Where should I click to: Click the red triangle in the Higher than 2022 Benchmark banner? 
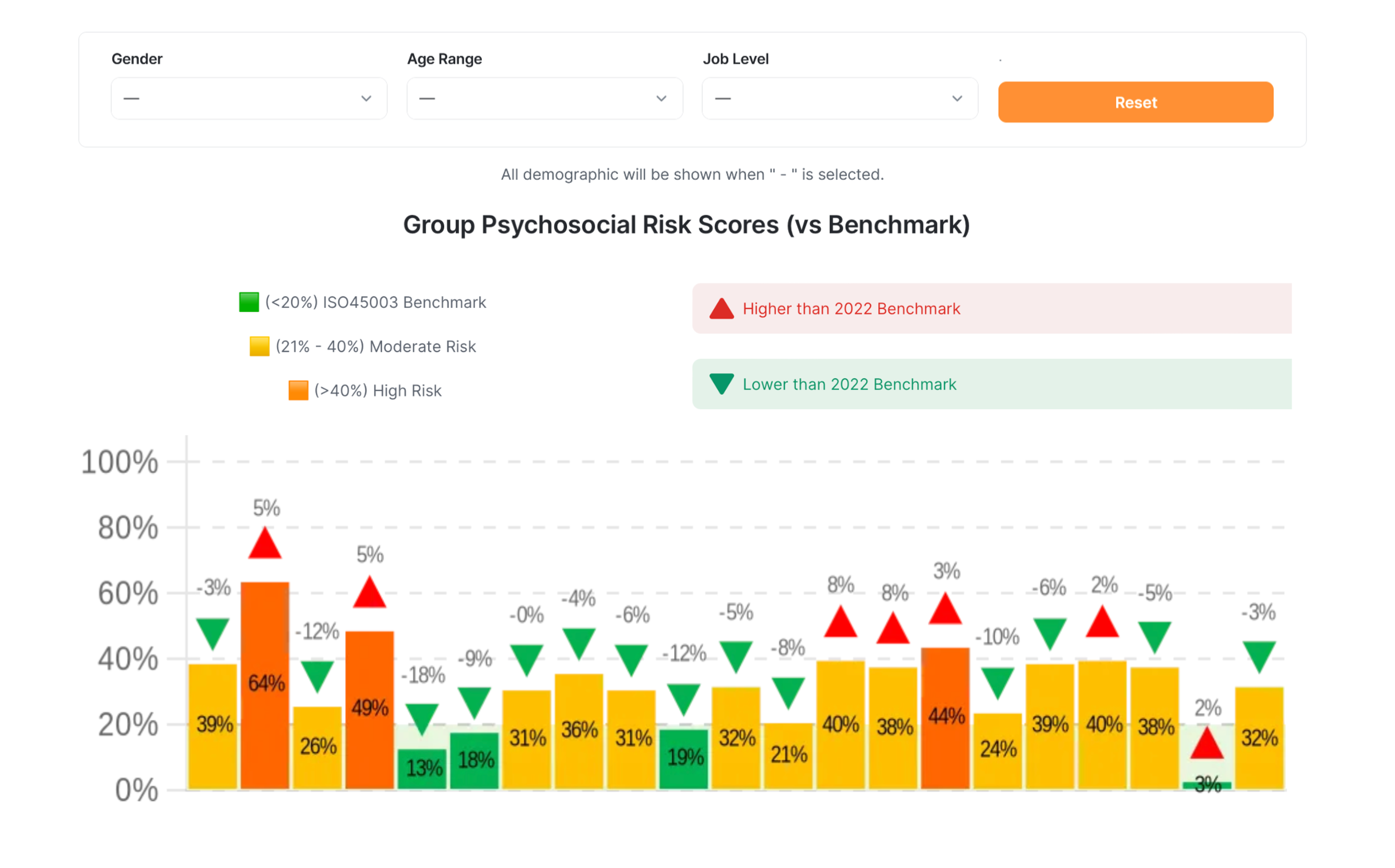[x=721, y=310]
